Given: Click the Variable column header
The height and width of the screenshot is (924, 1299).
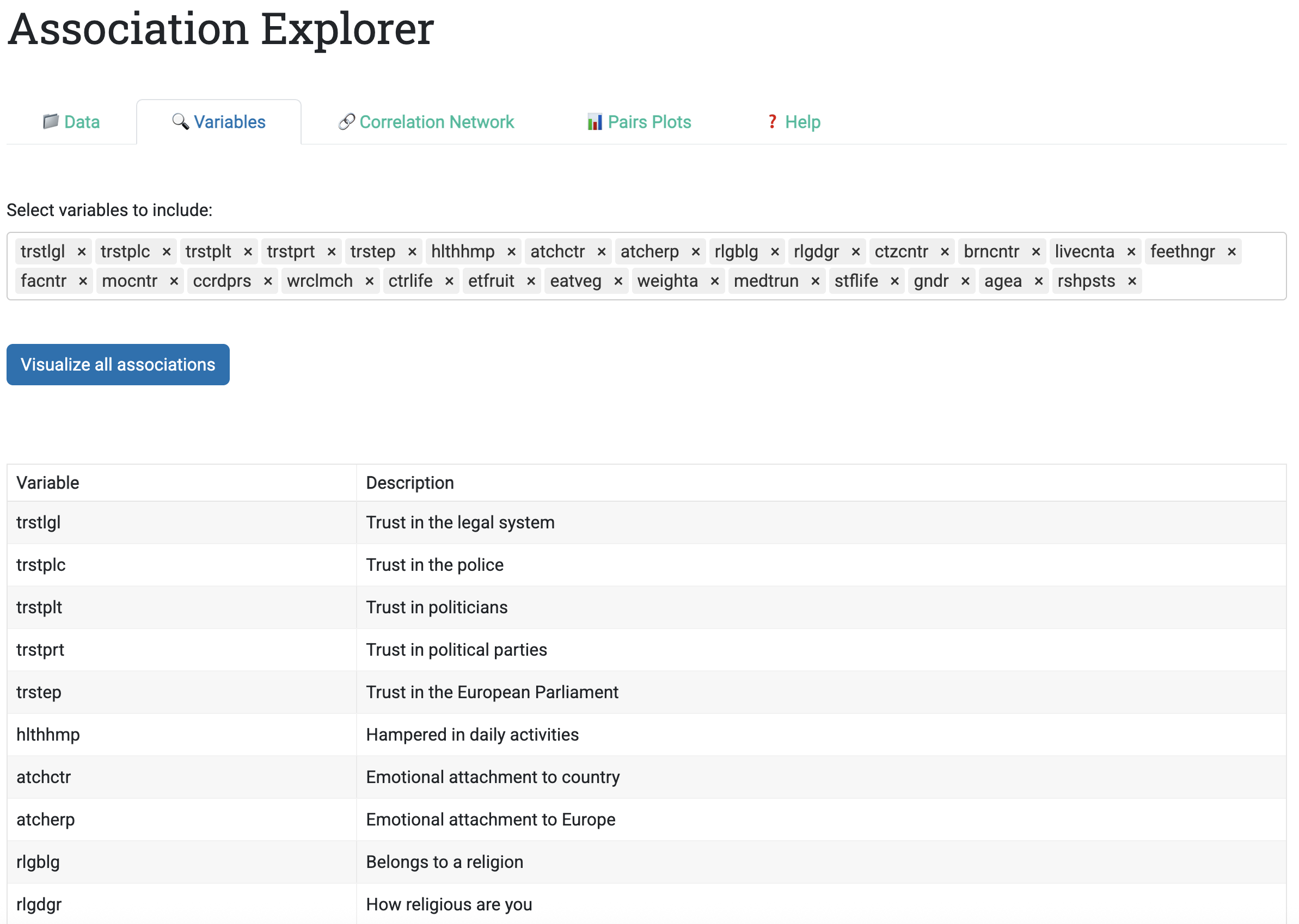Looking at the screenshot, I should click(x=48, y=483).
